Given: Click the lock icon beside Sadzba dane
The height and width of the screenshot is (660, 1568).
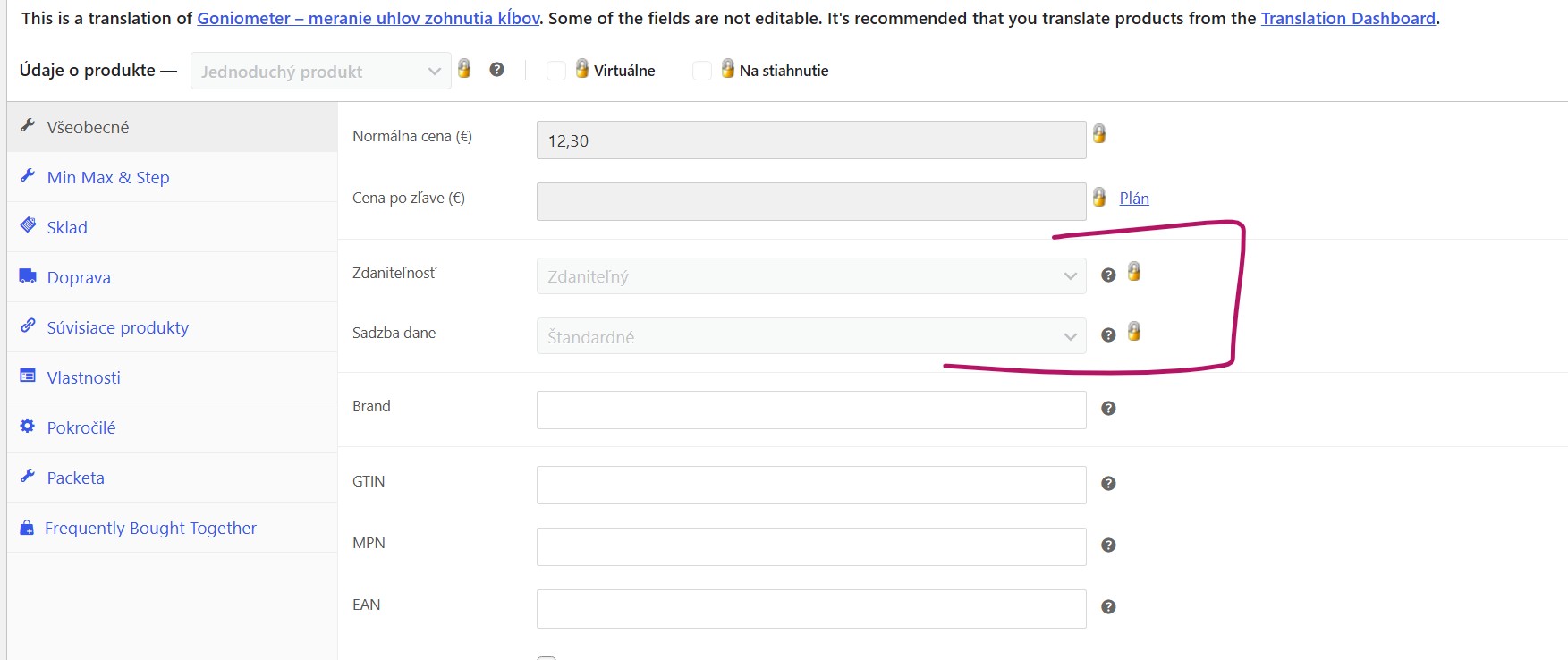Looking at the screenshot, I should (x=1134, y=332).
